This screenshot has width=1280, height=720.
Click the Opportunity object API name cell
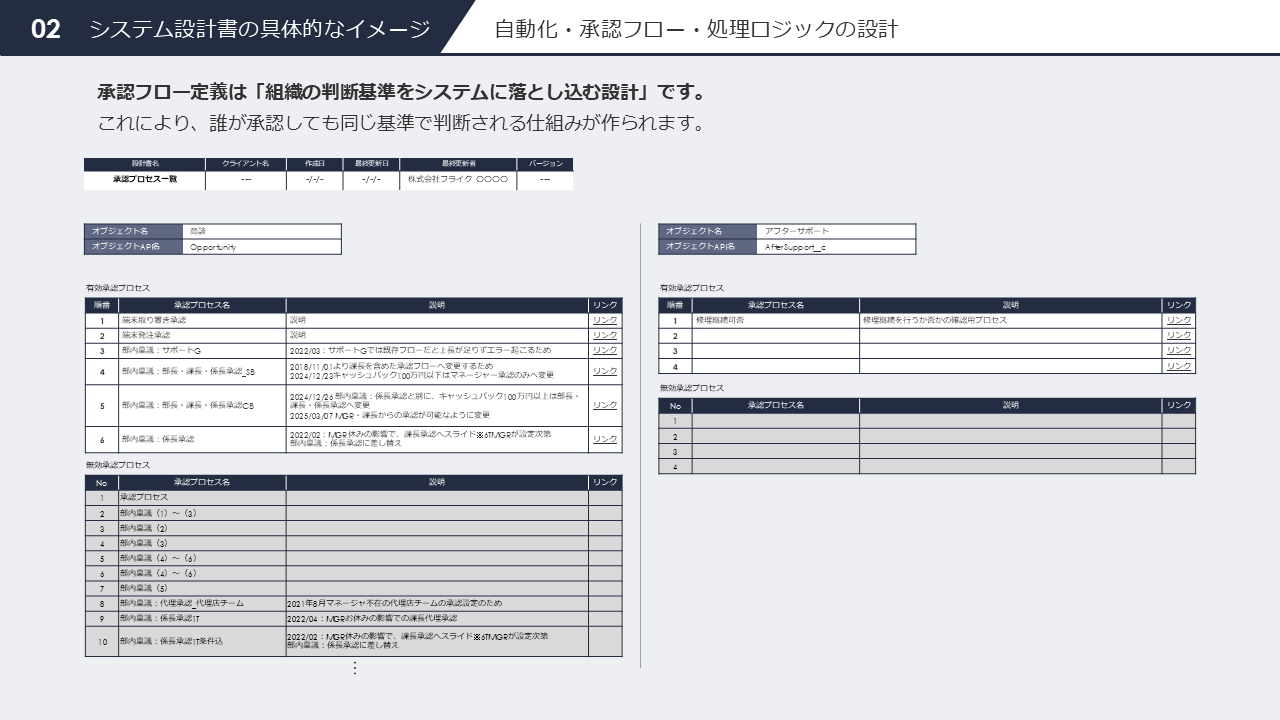[x=262, y=247]
